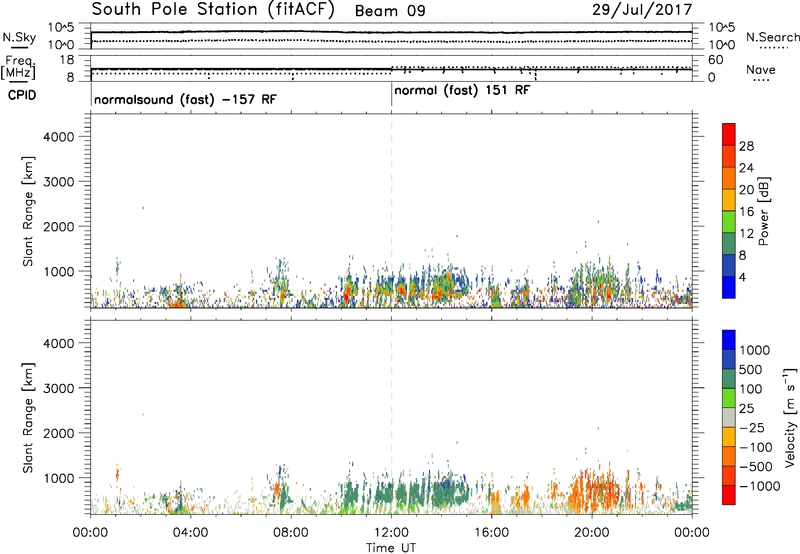Screen dimensions: 800x554
Task: Click normal (fast) 151 RF text
Action: point(462,91)
